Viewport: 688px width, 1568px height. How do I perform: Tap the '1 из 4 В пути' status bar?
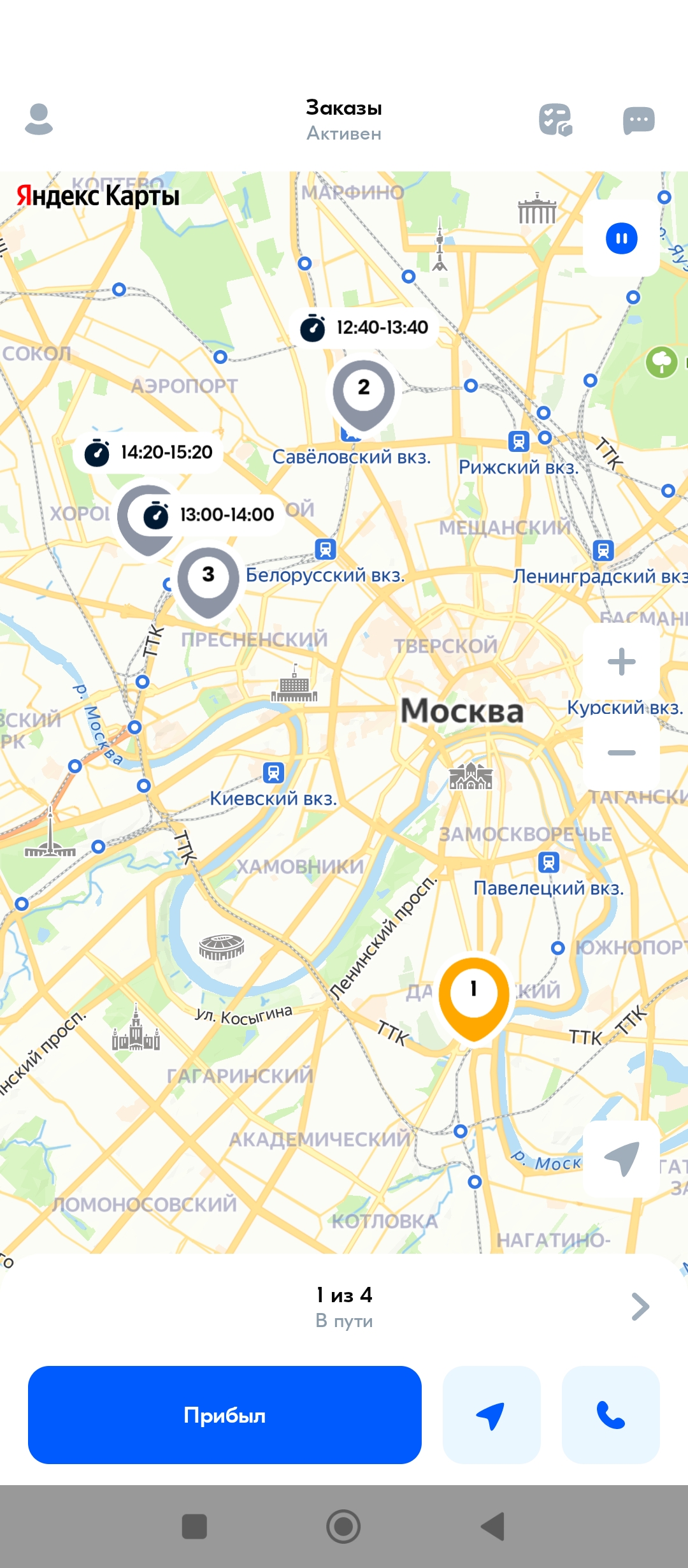point(344,1307)
